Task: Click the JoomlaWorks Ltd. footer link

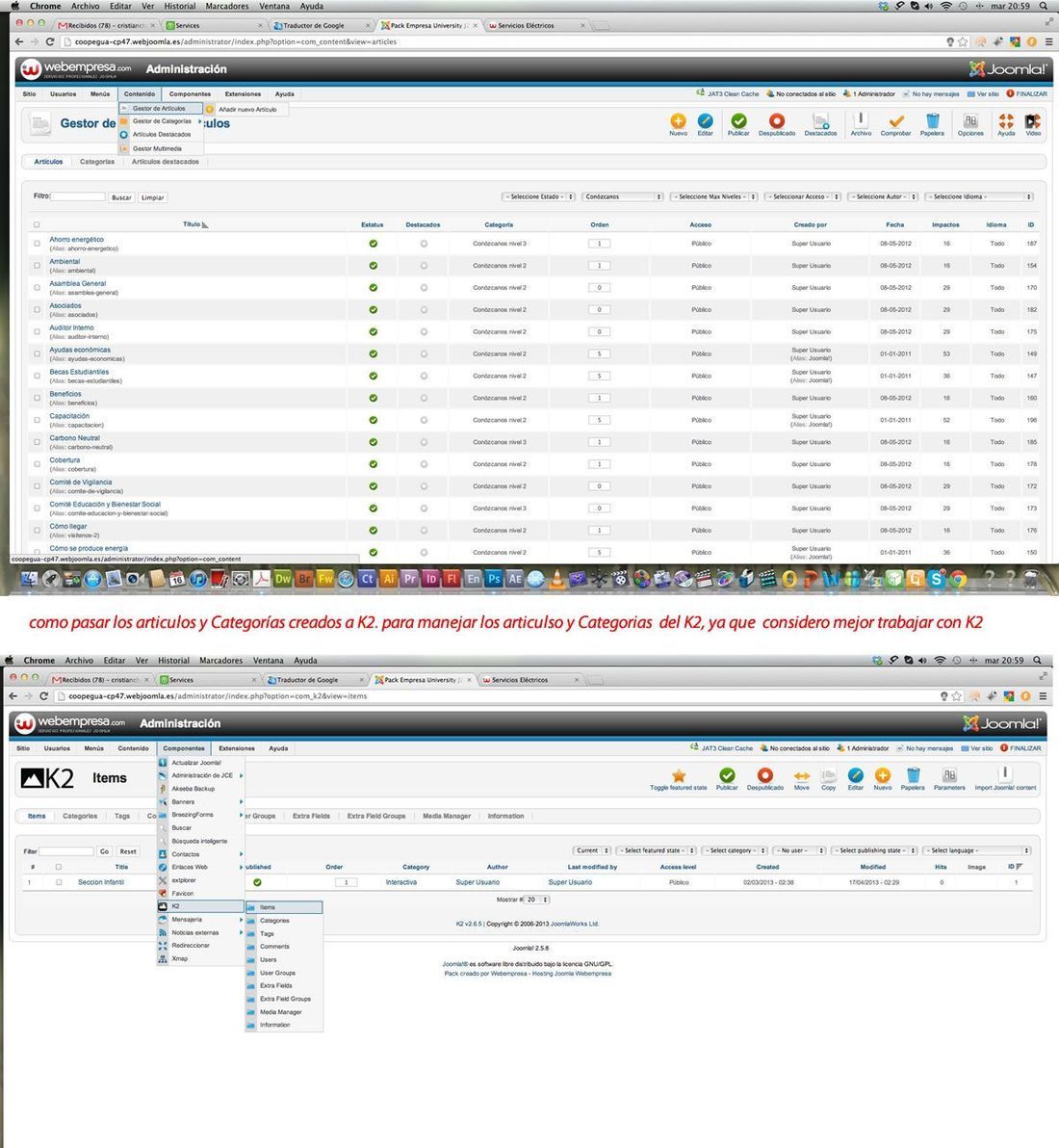Action: click(575, 924)
